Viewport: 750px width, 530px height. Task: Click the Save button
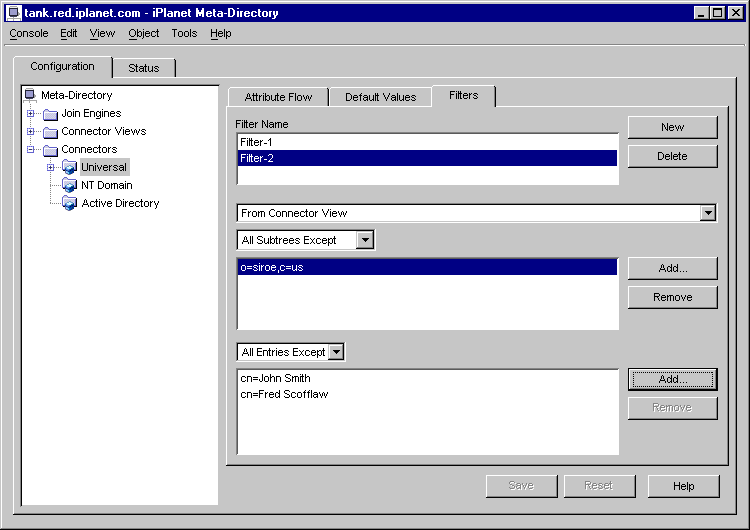click(521, 486)
